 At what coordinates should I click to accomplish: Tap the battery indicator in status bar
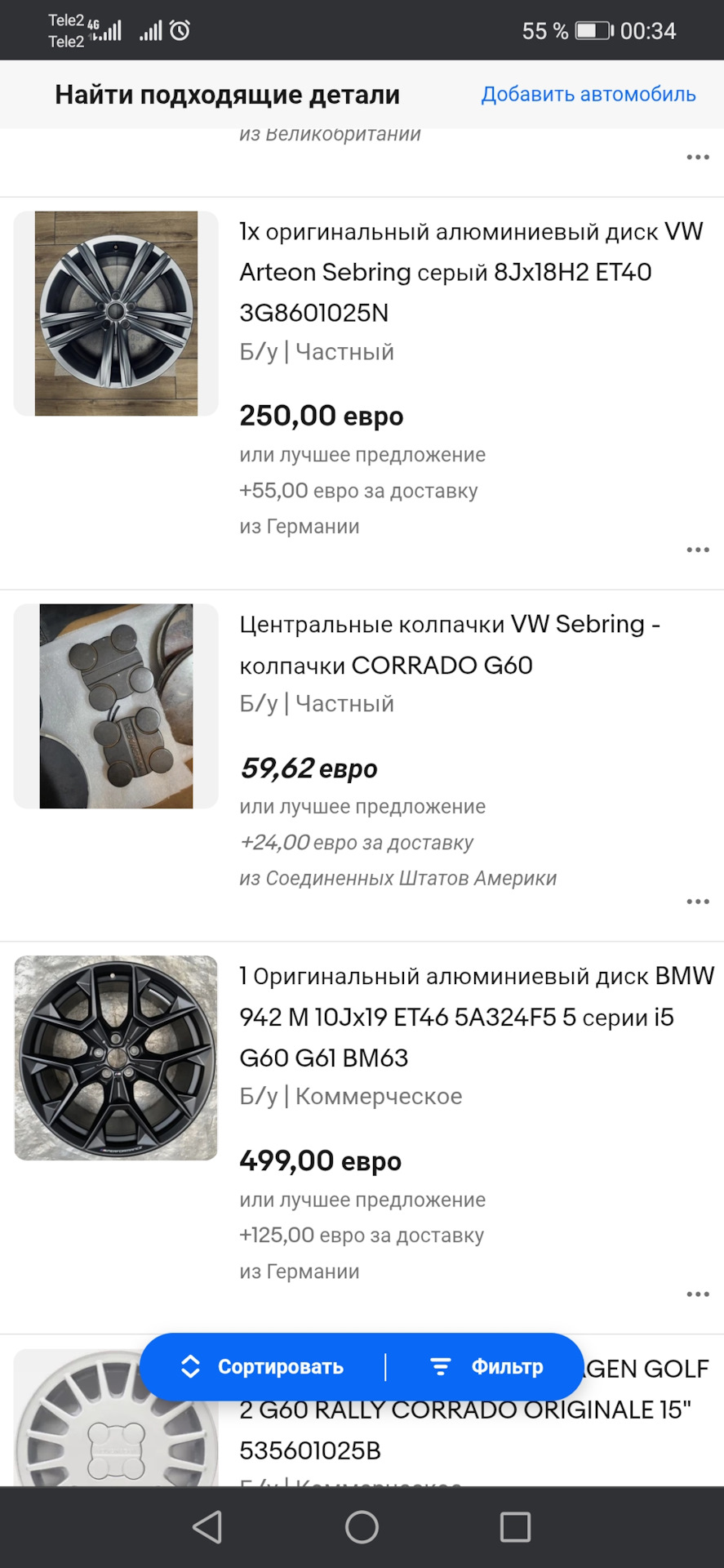(x=593, y=31)
